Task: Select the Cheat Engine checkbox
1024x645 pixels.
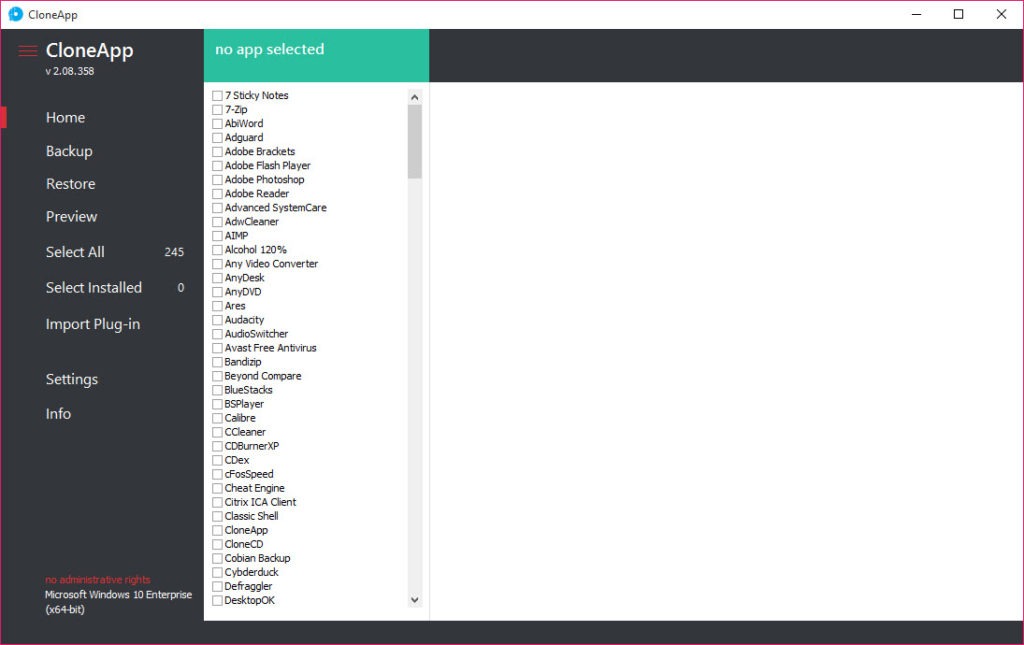Action: point(217,488)
